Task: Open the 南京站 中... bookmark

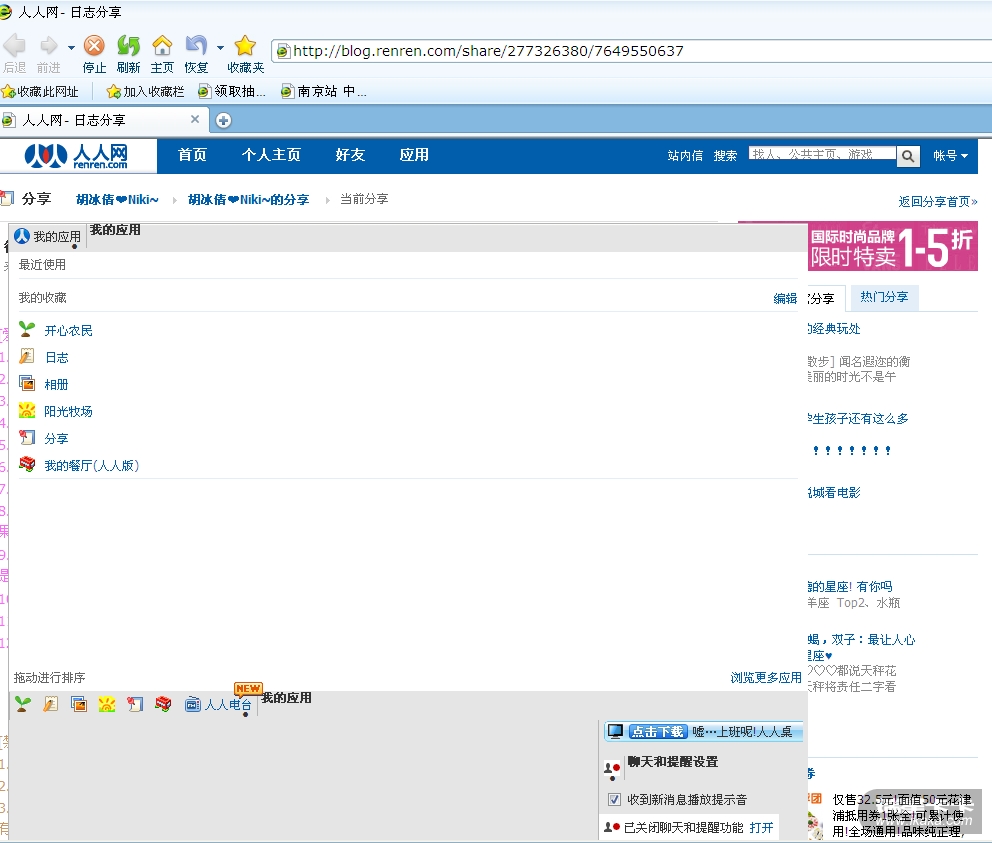Action: point(323,92)
